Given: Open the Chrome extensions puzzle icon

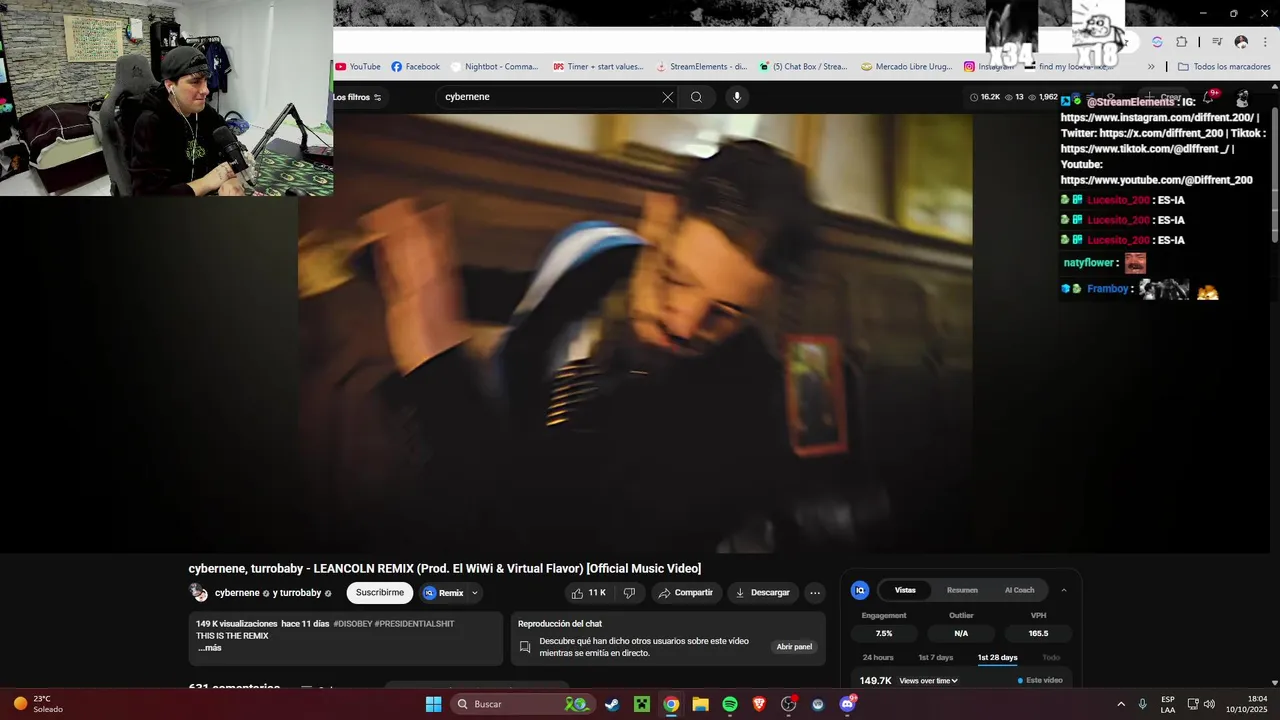Looking at the screenshot, I should (1182, 42).
